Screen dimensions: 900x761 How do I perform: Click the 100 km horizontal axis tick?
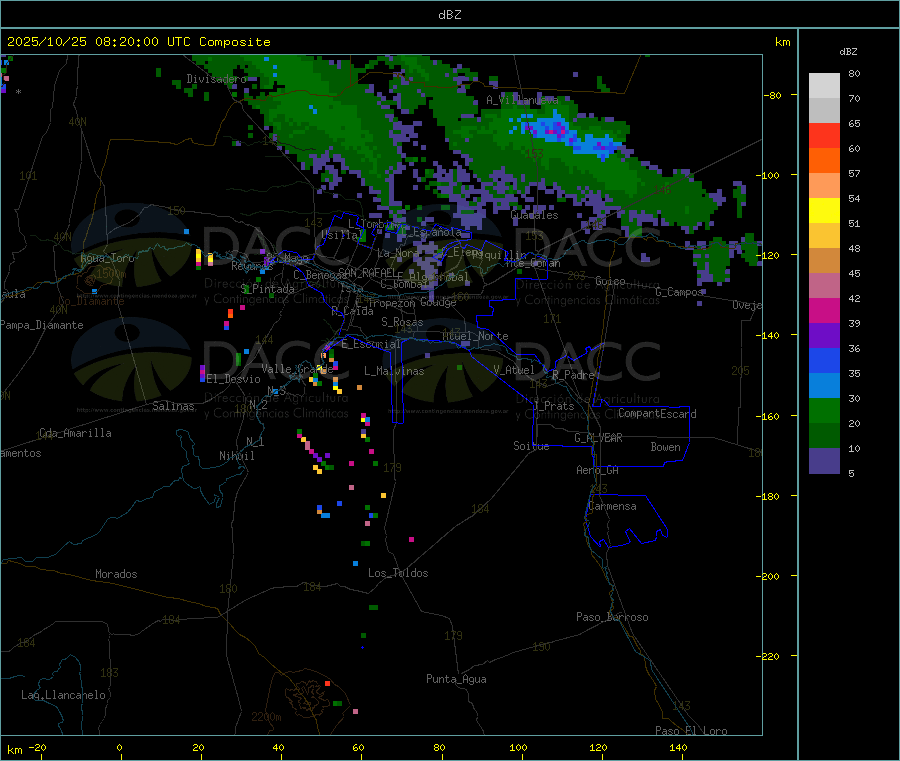pos(518,747)
